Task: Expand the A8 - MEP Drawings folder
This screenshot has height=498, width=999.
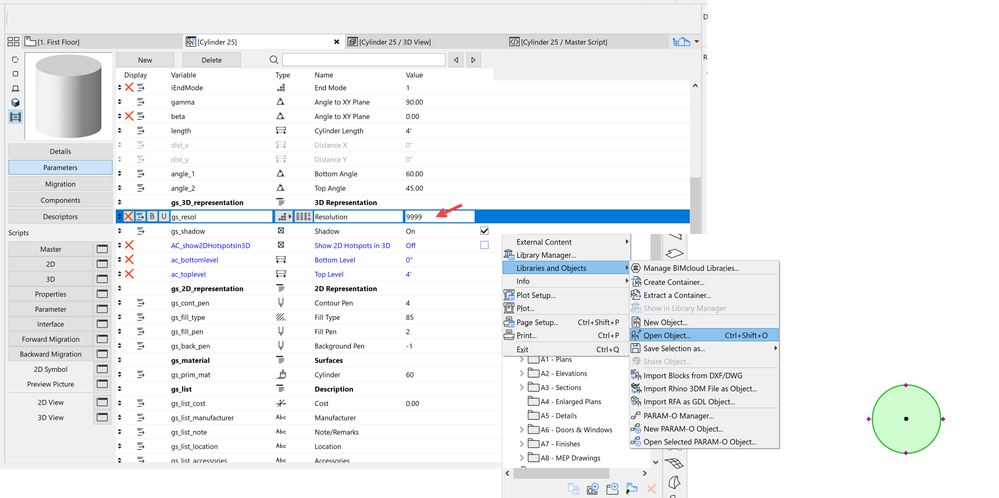Action: click(522, 458)
